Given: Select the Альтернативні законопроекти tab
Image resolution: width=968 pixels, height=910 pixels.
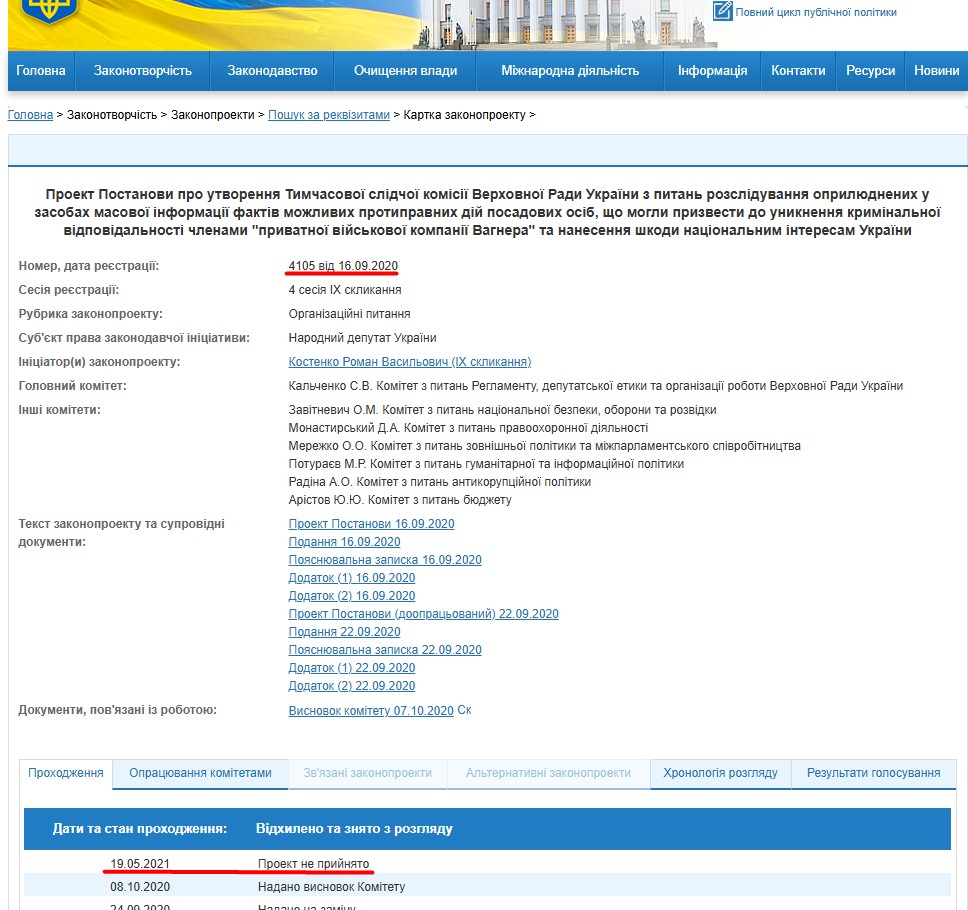Looking at the screenshot, I should tap(548, 774).
